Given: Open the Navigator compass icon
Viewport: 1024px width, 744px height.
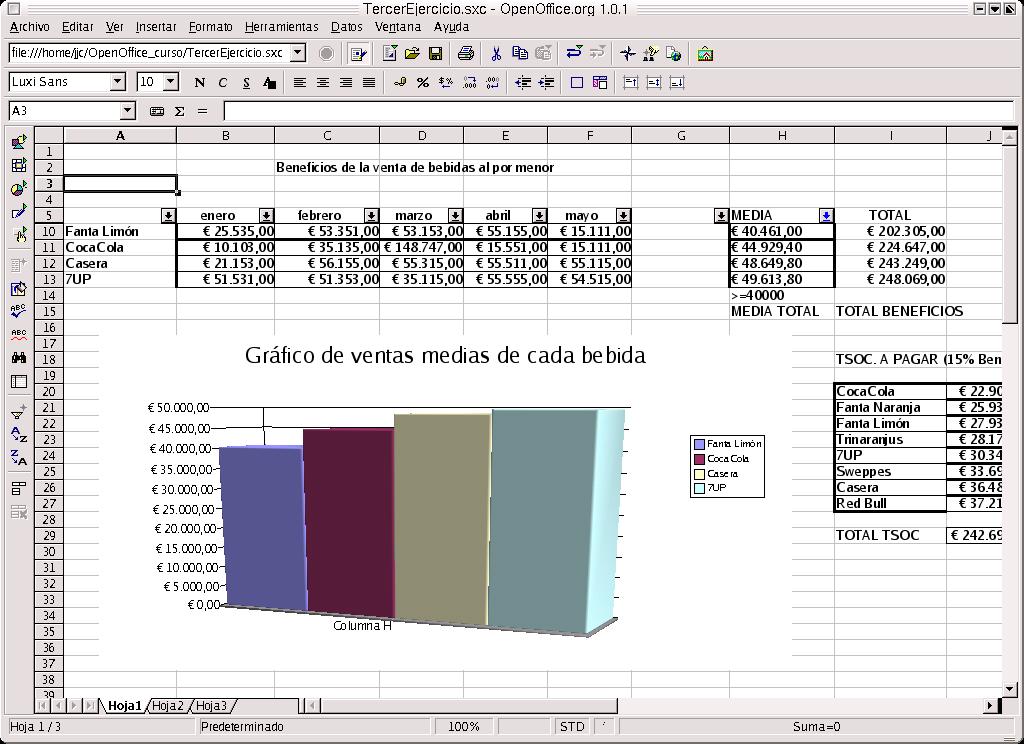Looking at the screenshot, I should (628, 54).
